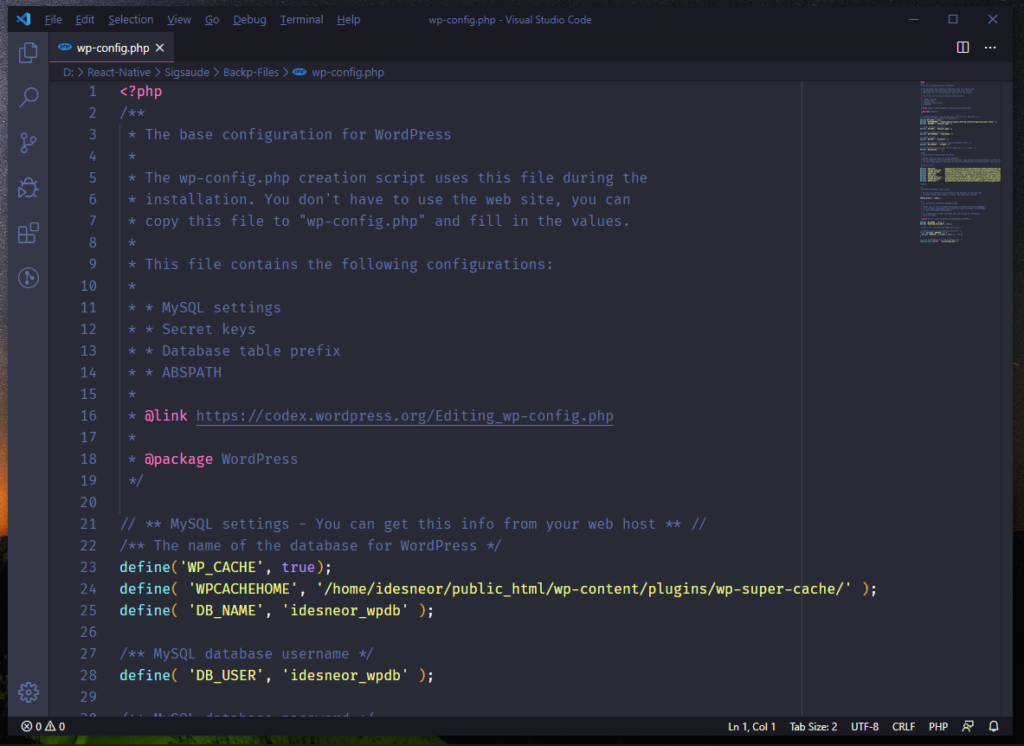
Task: Open the Debug menu
Action: pos(249,20)
